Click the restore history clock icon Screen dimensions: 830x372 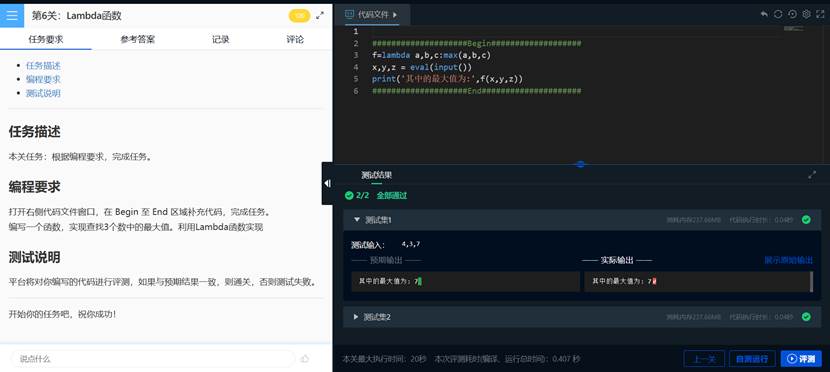792,14
